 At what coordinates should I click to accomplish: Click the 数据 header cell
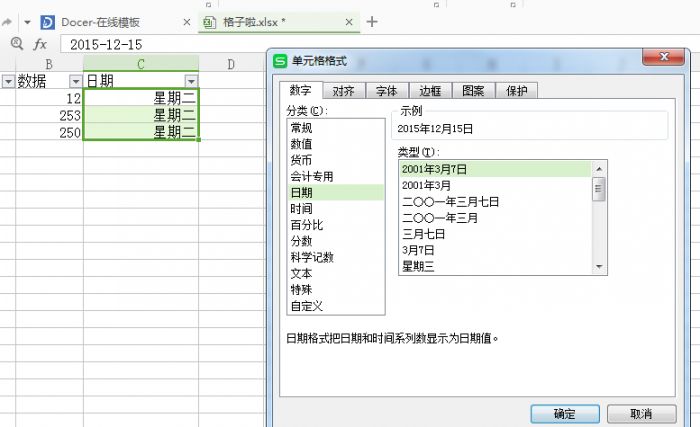click(49, 81)
